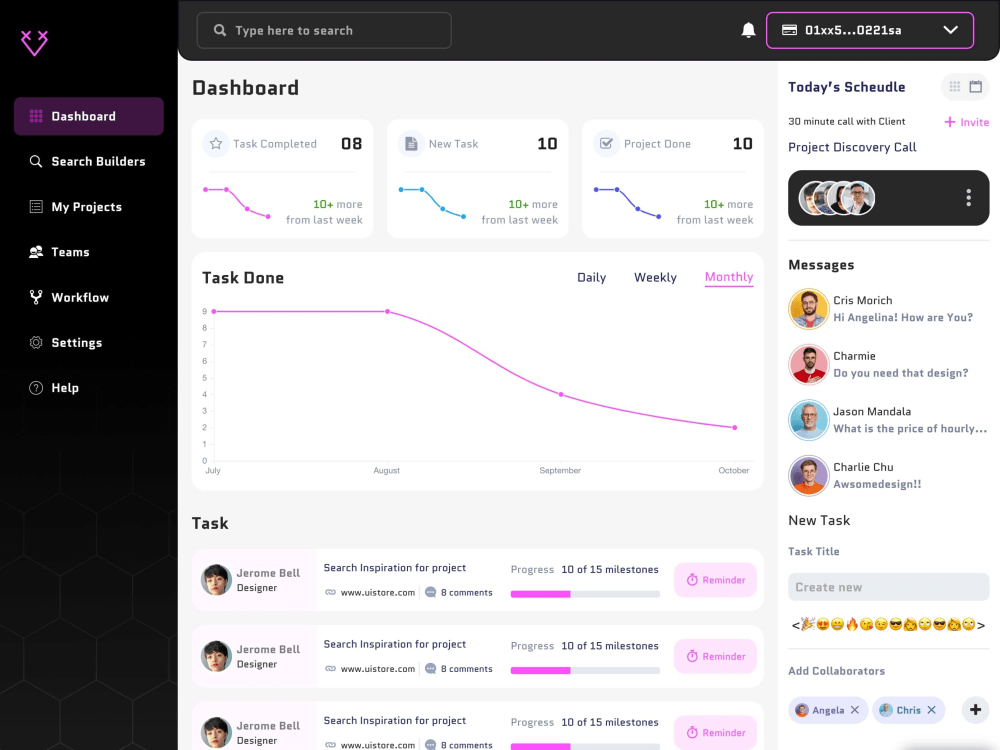
Task: Expand the wallet address dropdown chevron
Action: [950, 30]
